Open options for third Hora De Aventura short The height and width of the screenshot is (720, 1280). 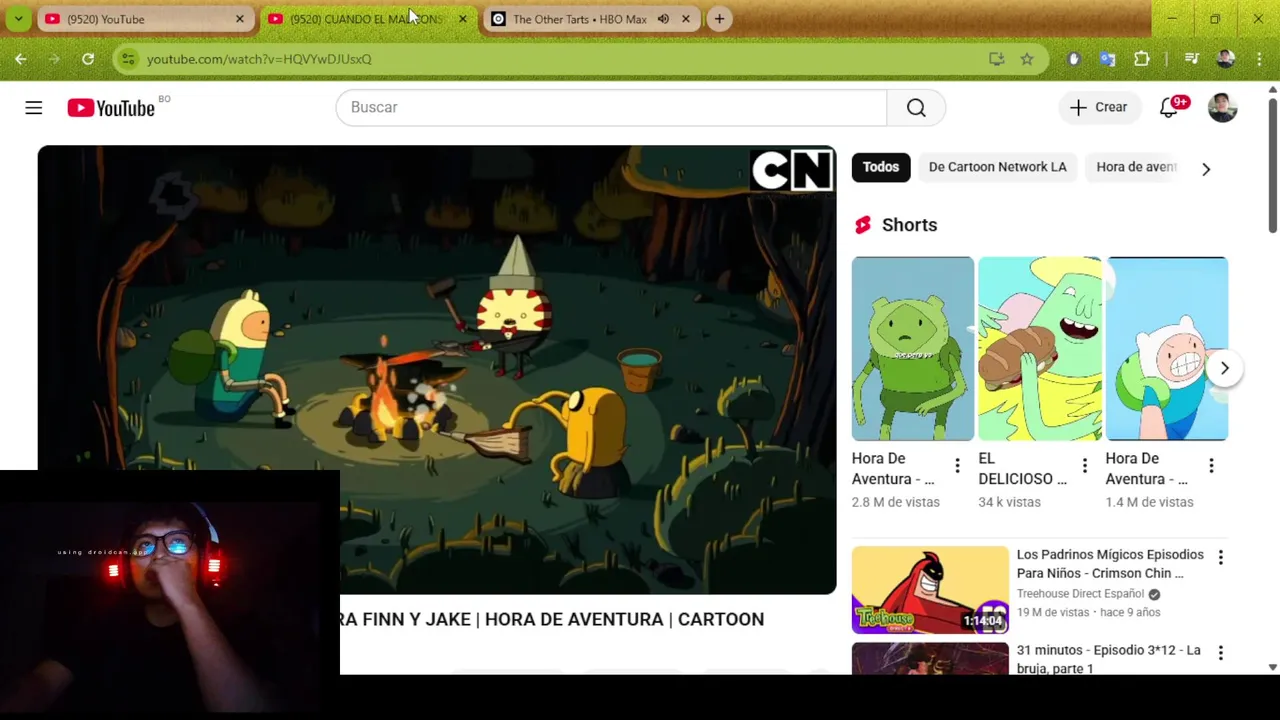pyautogui.click(x=1211, y=466)
